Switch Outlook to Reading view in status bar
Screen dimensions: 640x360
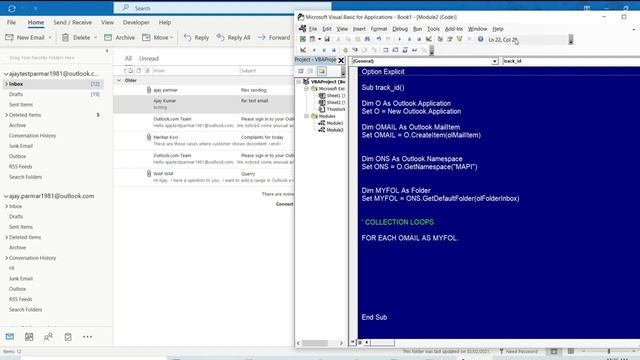click(x=571, y=351)
